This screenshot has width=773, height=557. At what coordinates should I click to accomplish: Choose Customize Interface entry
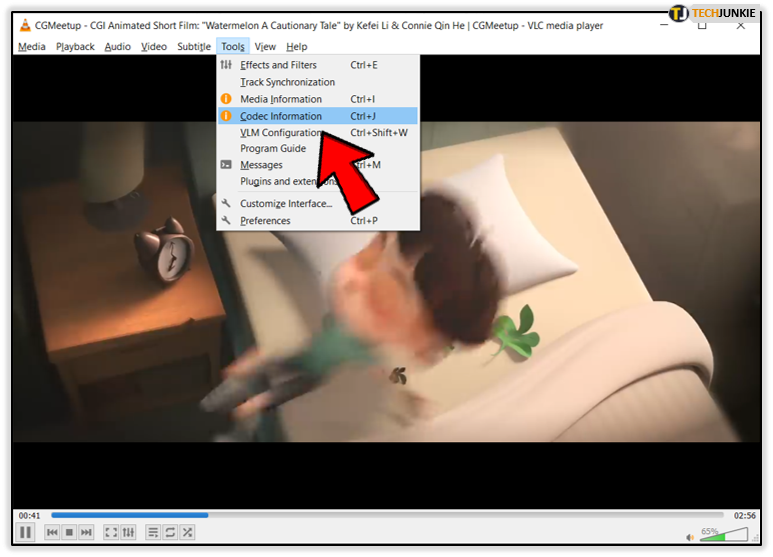click(x=318, y=204)
